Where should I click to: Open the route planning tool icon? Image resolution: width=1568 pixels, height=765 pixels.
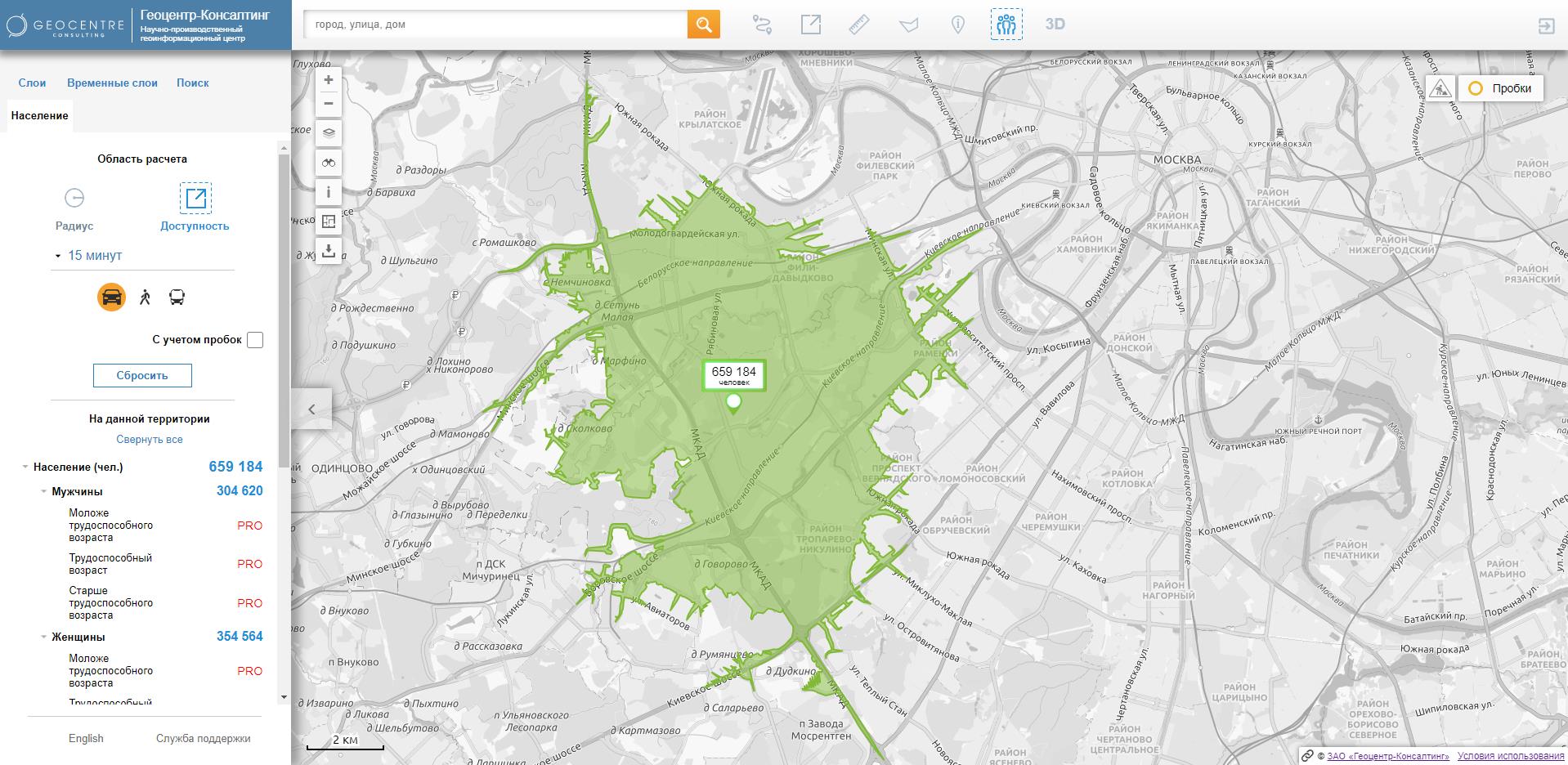(x=762, y=25)
